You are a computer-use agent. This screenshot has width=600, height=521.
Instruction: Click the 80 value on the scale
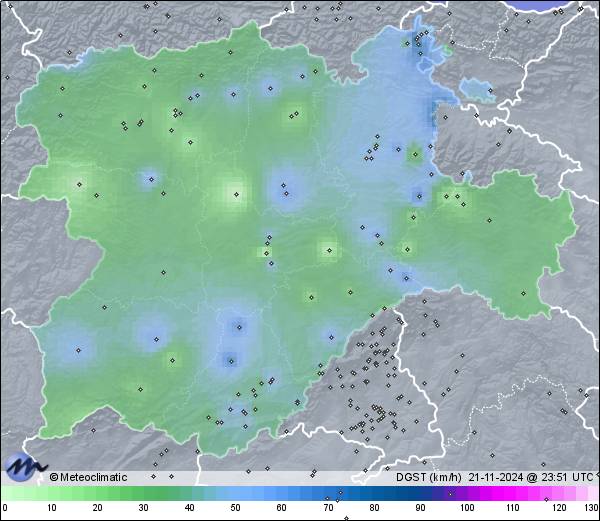374,508
